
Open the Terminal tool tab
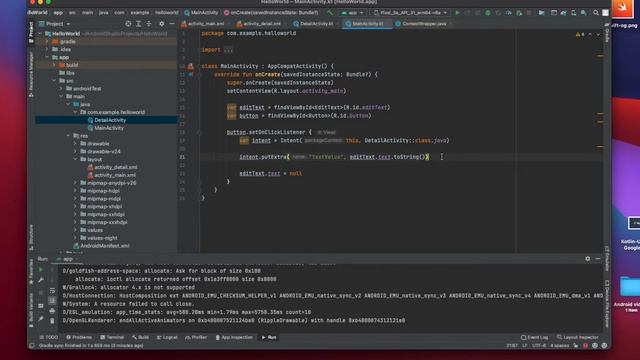(111, 337)
